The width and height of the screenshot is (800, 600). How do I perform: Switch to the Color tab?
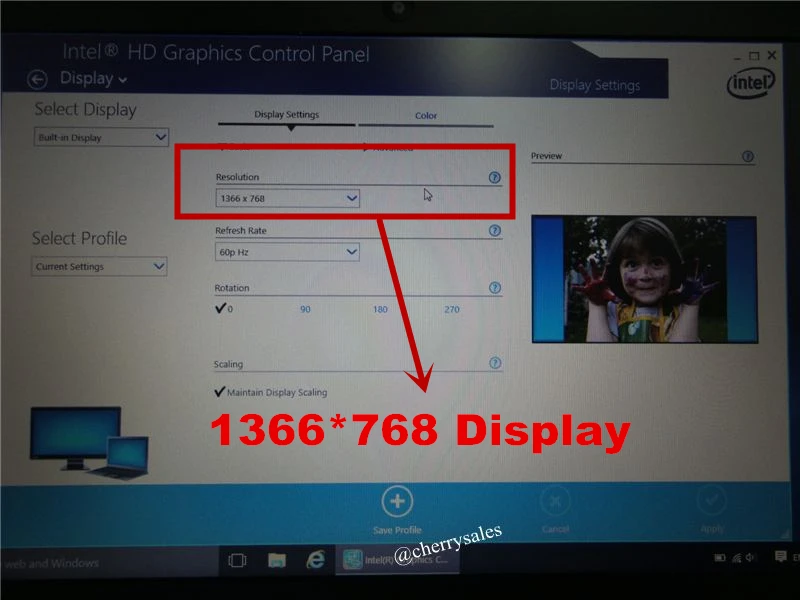pyautogui.click(x=426, y=116)
